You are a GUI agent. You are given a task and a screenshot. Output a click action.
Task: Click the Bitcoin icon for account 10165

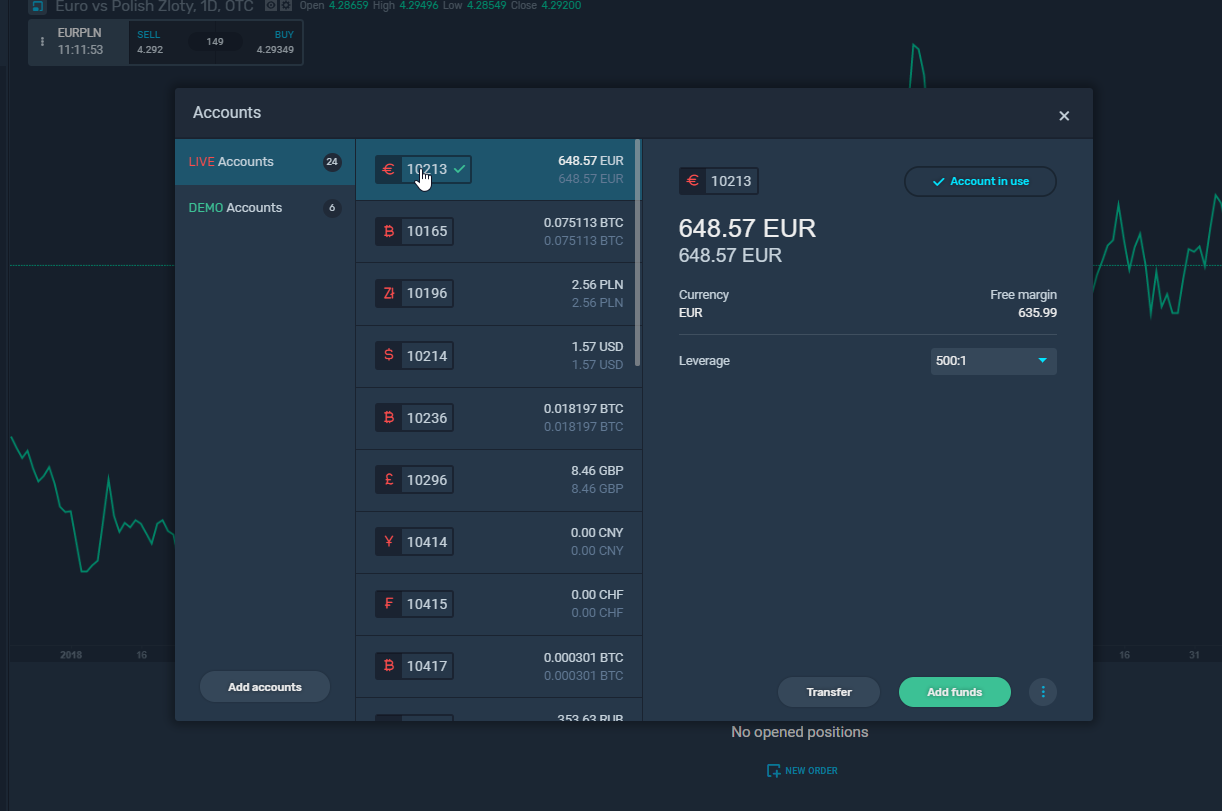click(x=389, y=232)
